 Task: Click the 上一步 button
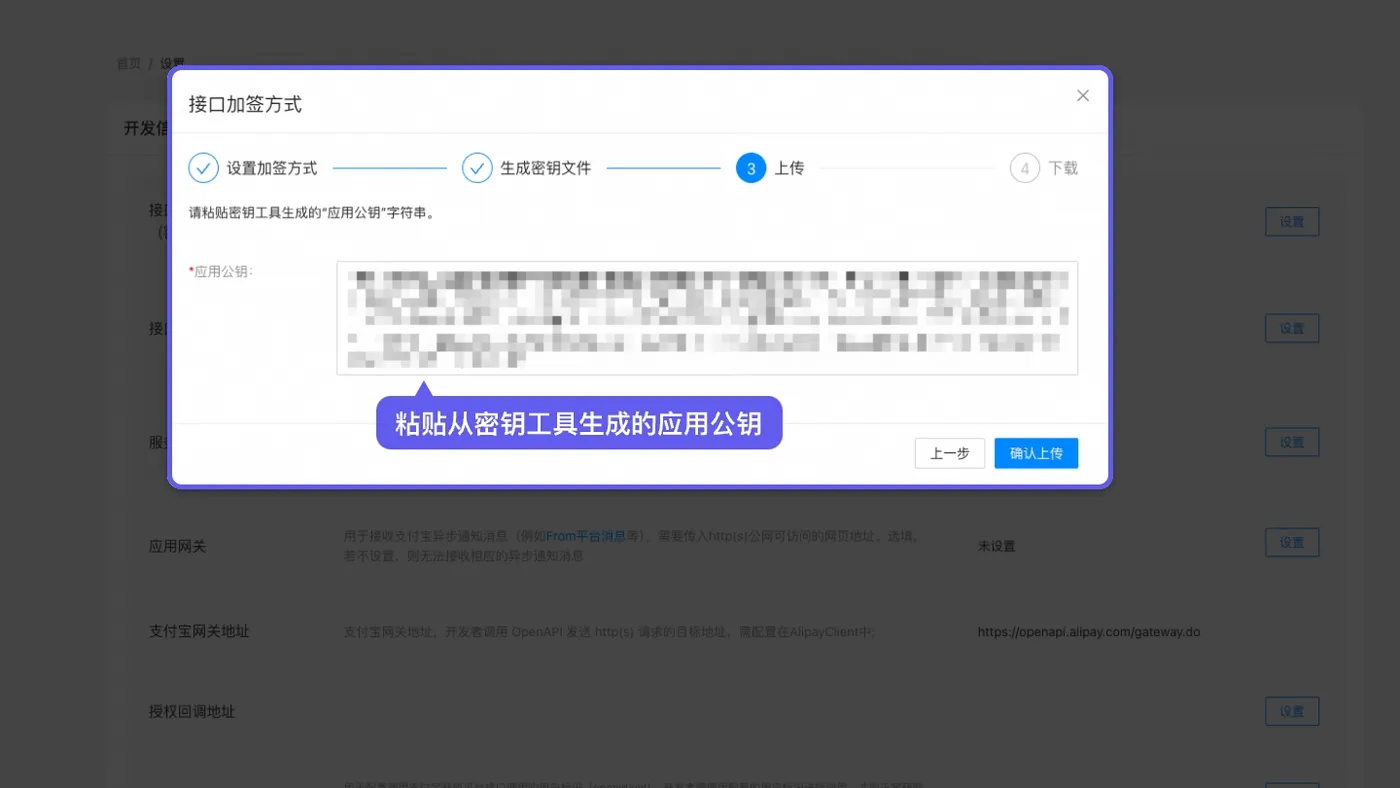pyautogui.click(x=950, y=453)
